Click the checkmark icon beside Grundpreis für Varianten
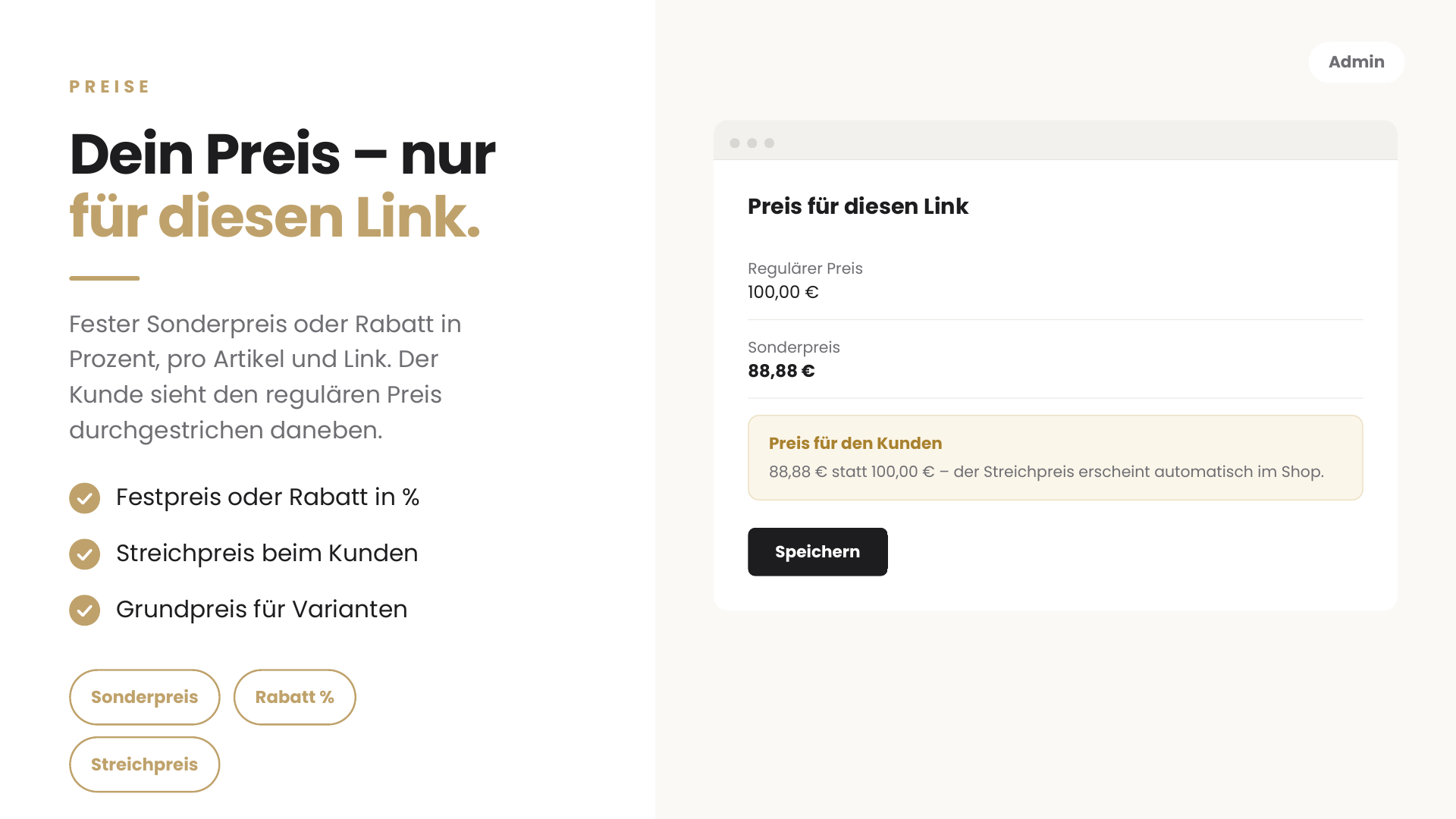This screenshot has height=819, width=1456. click(x=84, y=610)
